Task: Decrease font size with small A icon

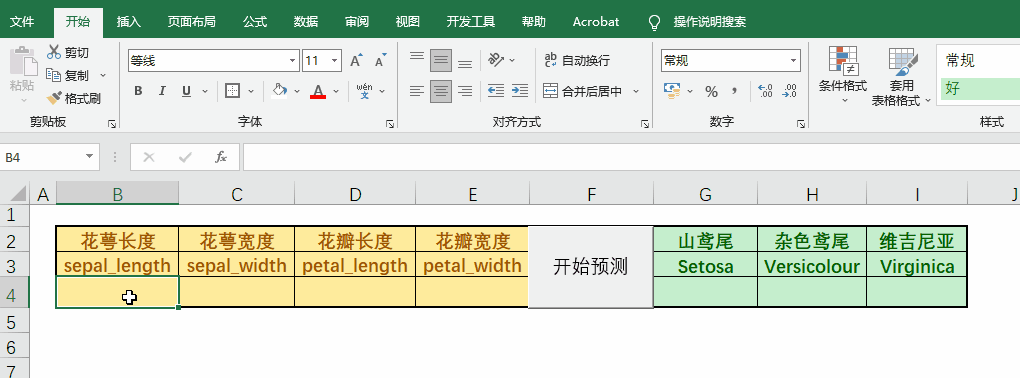Action: pos(381,61)
